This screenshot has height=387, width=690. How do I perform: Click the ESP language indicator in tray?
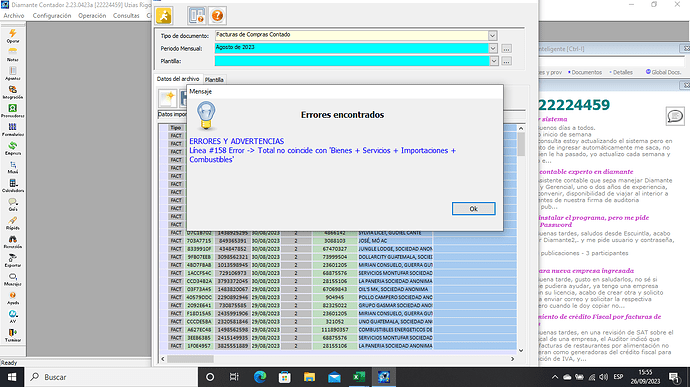click(x=618, y=377)
